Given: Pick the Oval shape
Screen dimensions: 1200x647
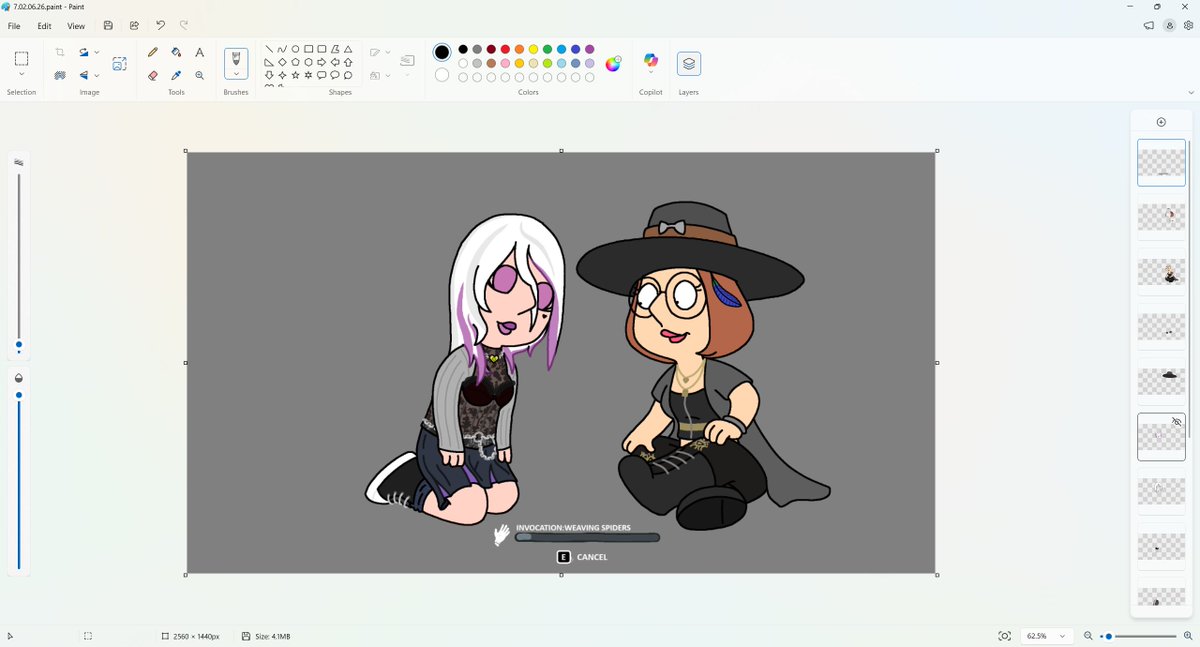Looking at the screenshot, I should coord(295,49).
